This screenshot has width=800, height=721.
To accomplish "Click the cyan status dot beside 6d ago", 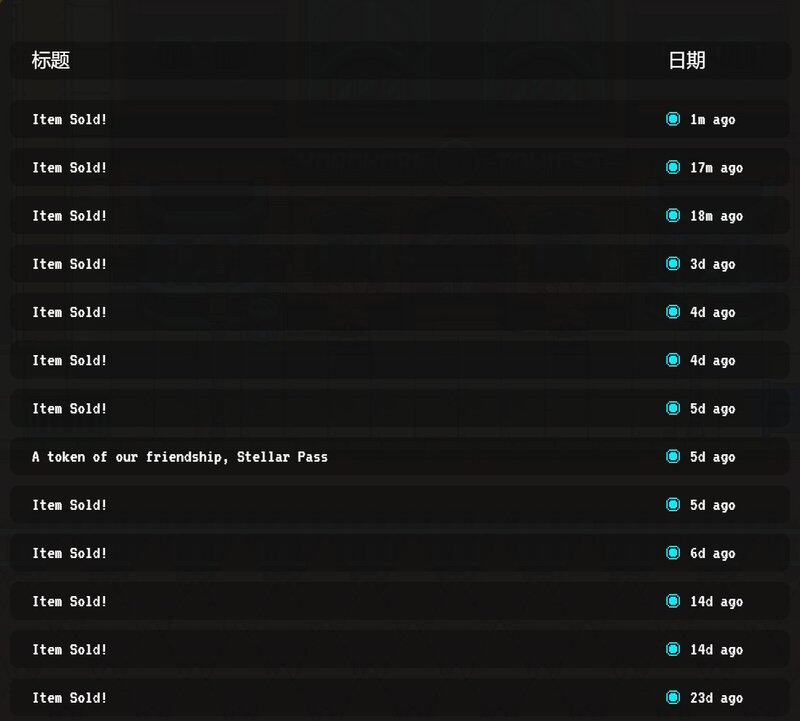I will tap(673, 553).
